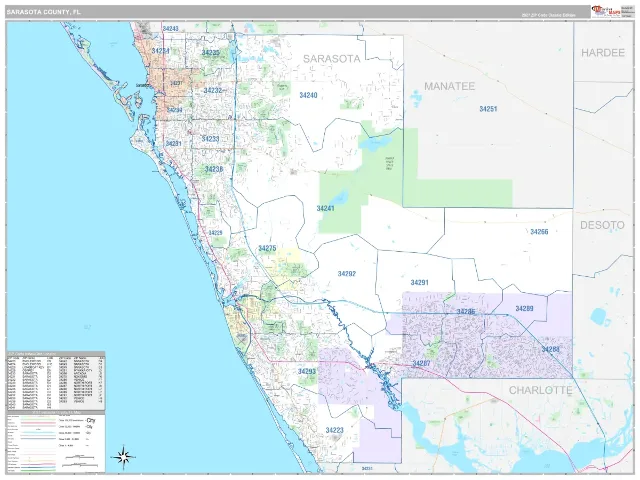Click the 'Sarasota' city label on the bay
The image size is (640, 480).
[142, 85]
